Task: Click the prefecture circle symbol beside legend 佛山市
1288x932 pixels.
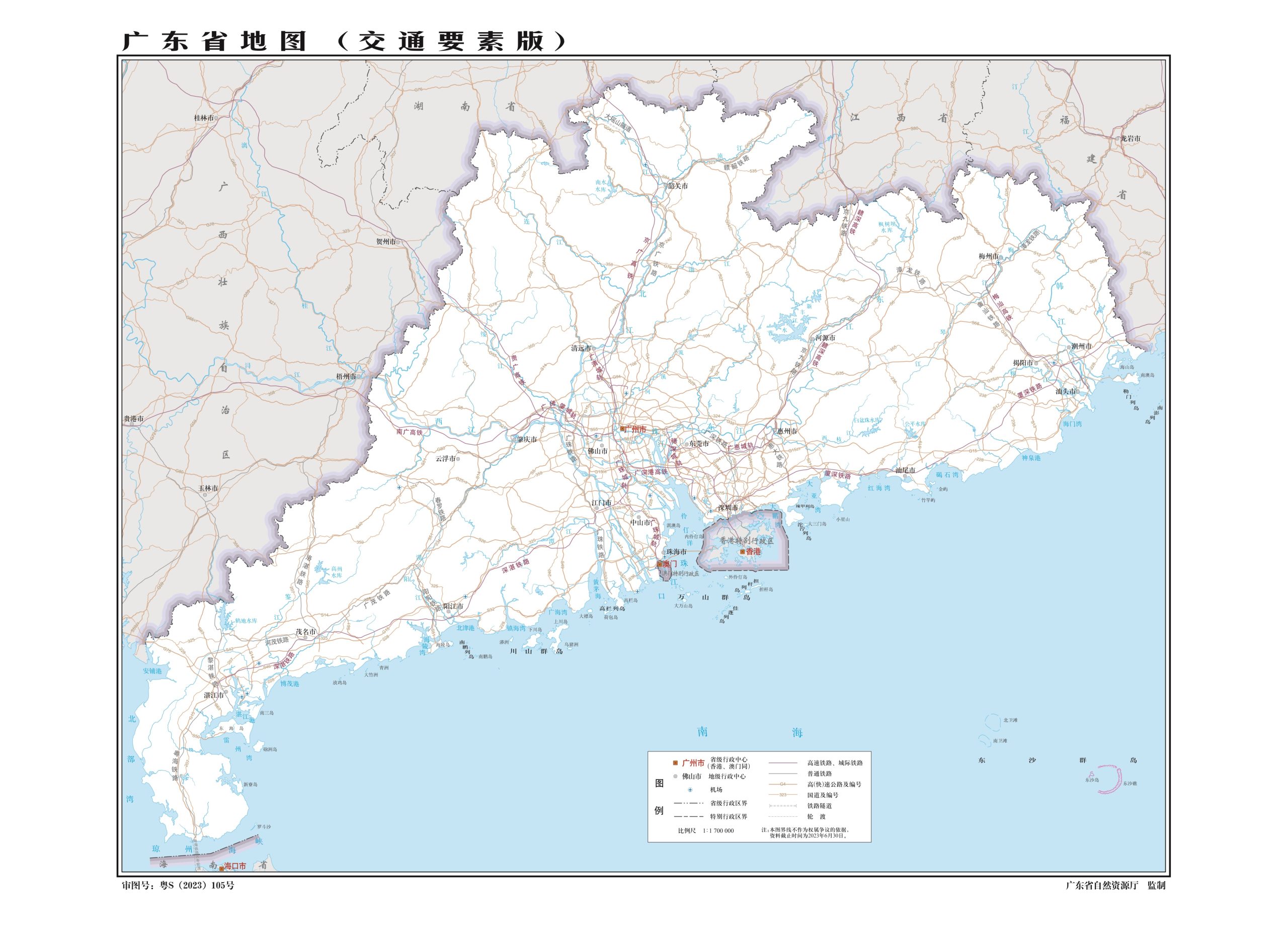Action: tap(675, 776)
